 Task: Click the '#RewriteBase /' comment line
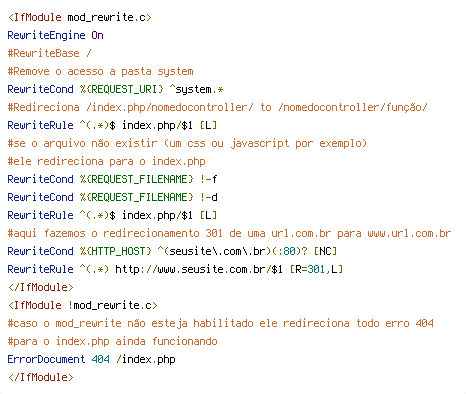[49, 53]
